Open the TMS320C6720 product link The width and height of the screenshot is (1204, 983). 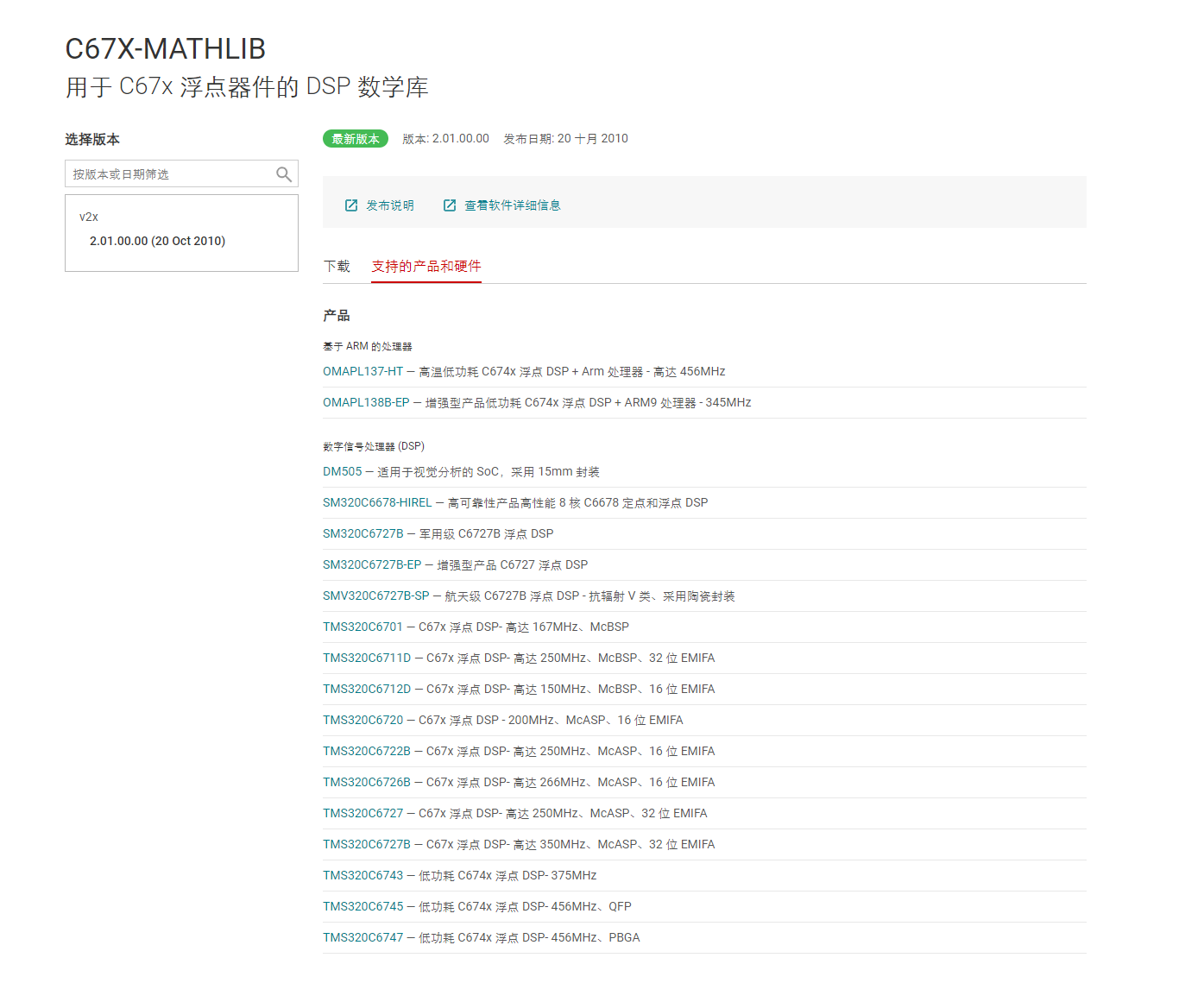click(x=363, y=720)
